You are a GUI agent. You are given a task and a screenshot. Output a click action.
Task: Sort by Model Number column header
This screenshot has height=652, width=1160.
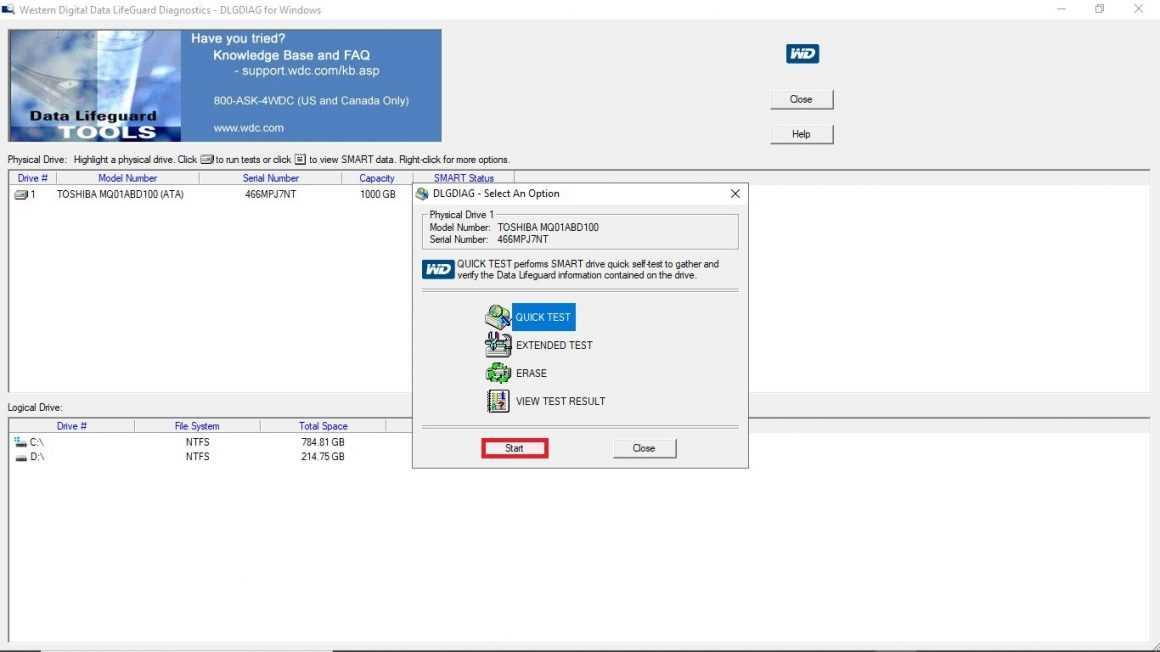(127, 178)
